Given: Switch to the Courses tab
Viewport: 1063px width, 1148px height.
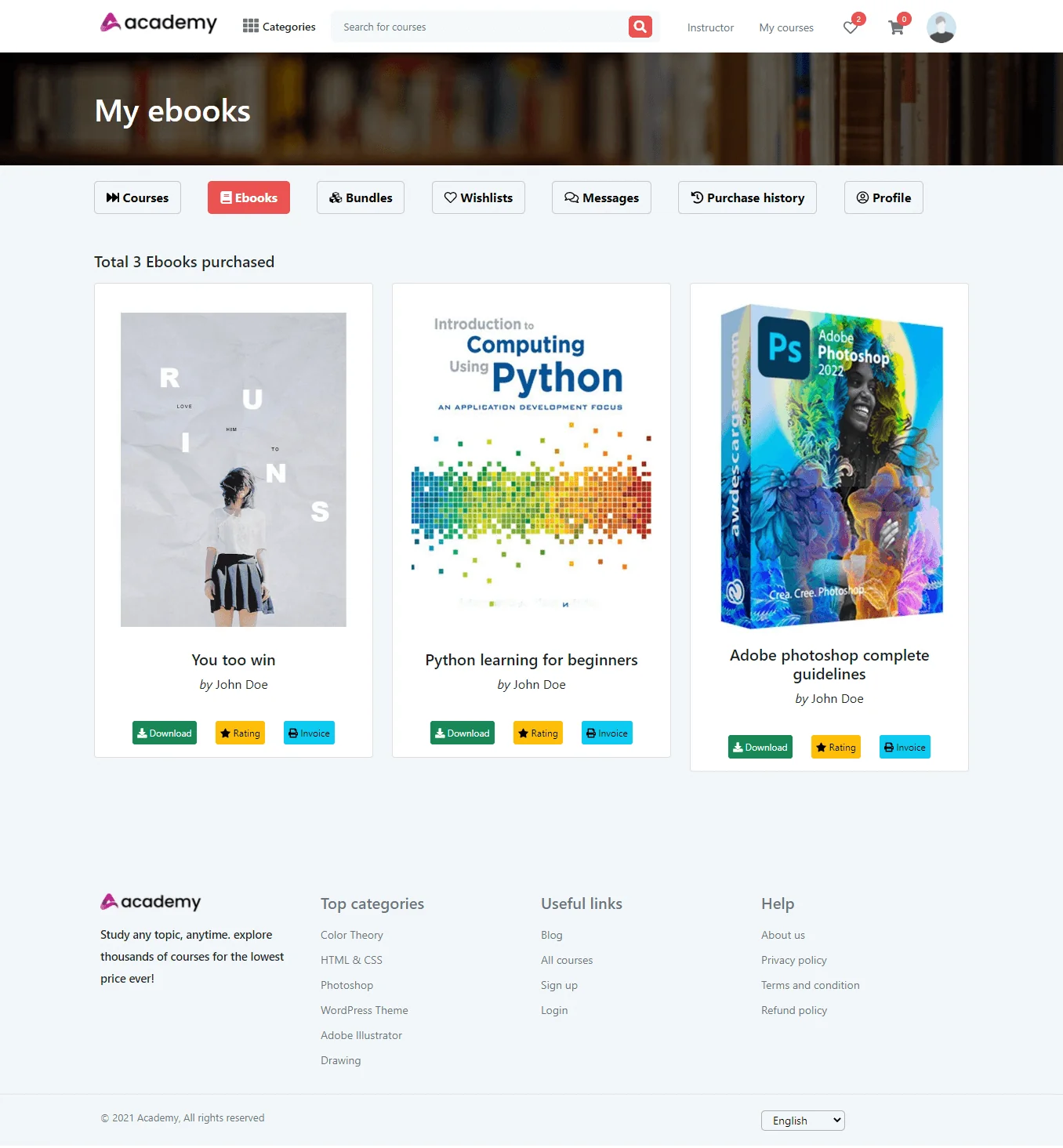Looking at the screenshot, I should pyautogui.click(x=137, y=197).
